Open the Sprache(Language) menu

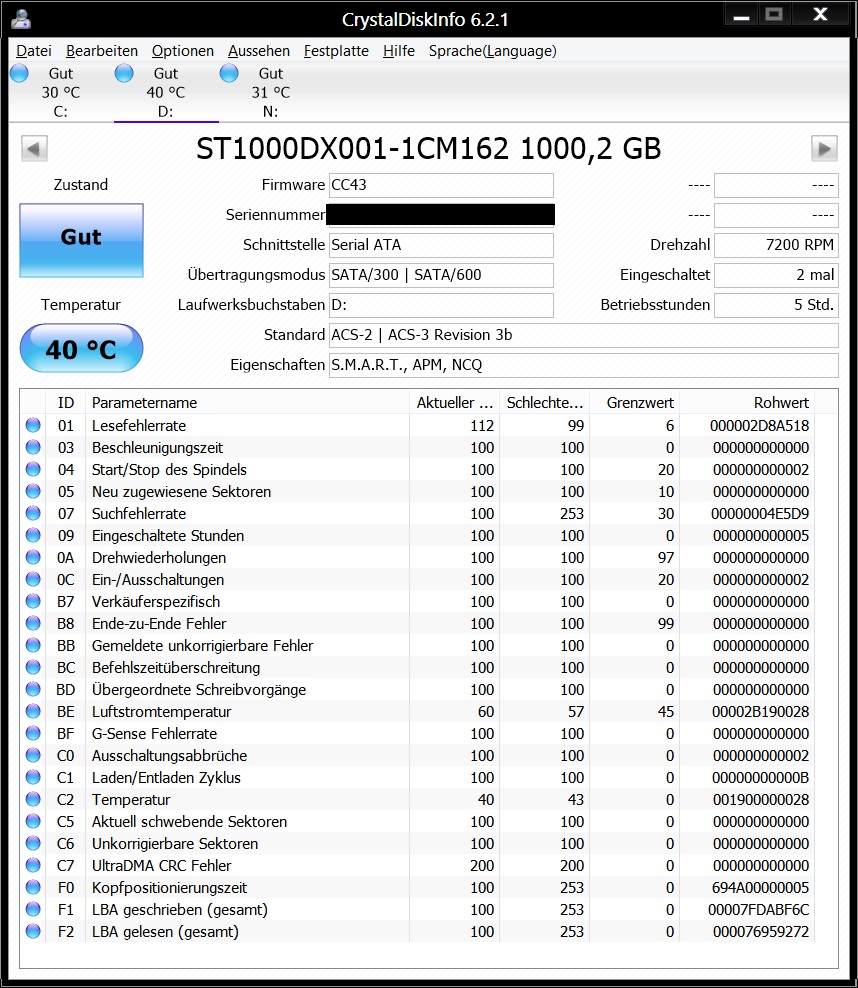click(x=493, y=51)
